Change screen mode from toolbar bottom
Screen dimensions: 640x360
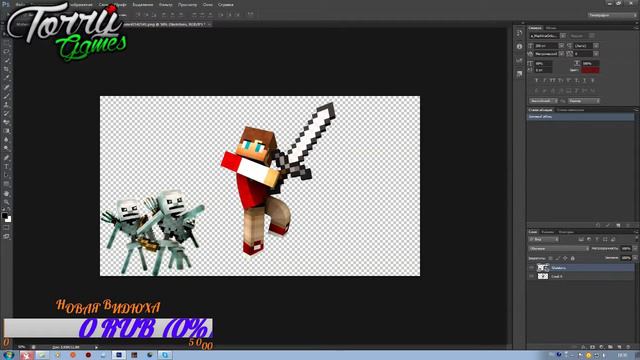coord(7,236)
